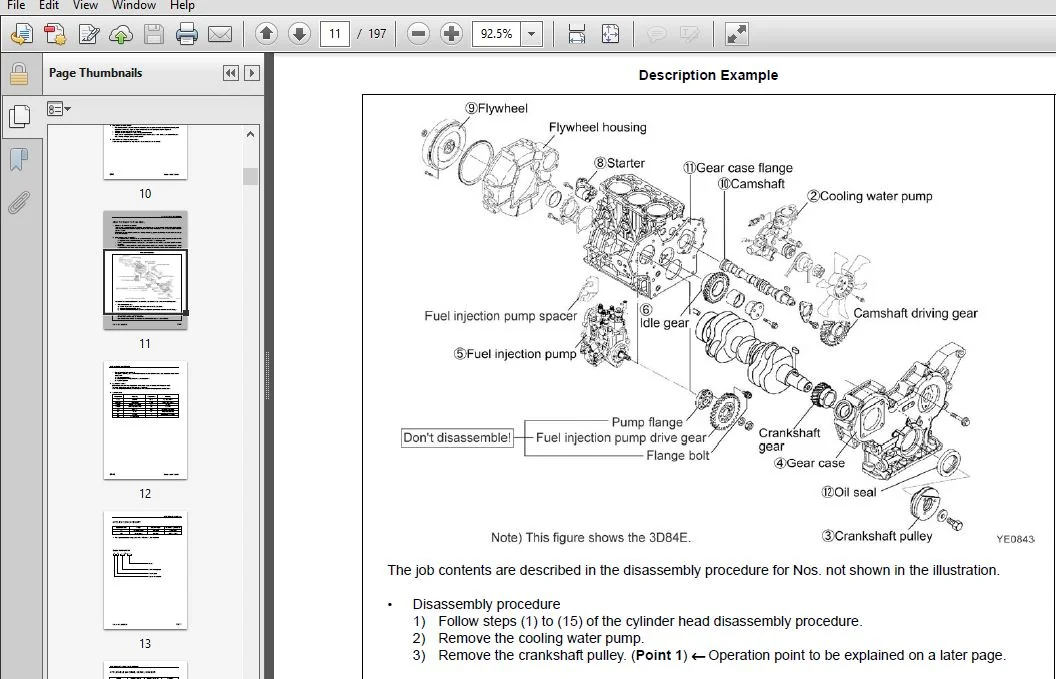Screen dimensions: 1056x679
Task: Click the 92.5% zoom value field
Action: (x=497, y=34)
